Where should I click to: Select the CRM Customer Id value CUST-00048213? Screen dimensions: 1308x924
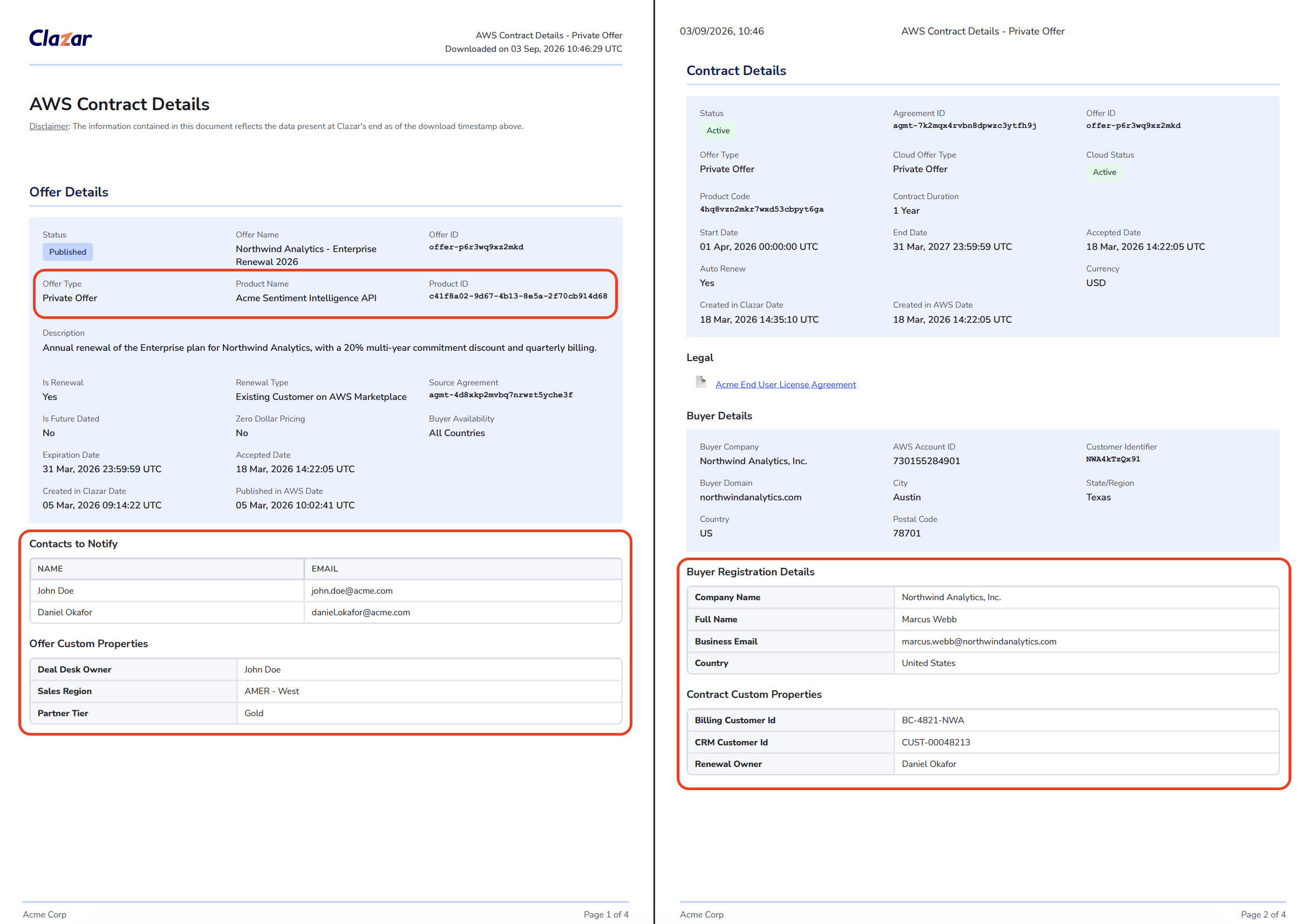pyautogui.click(x=936, y=742)
